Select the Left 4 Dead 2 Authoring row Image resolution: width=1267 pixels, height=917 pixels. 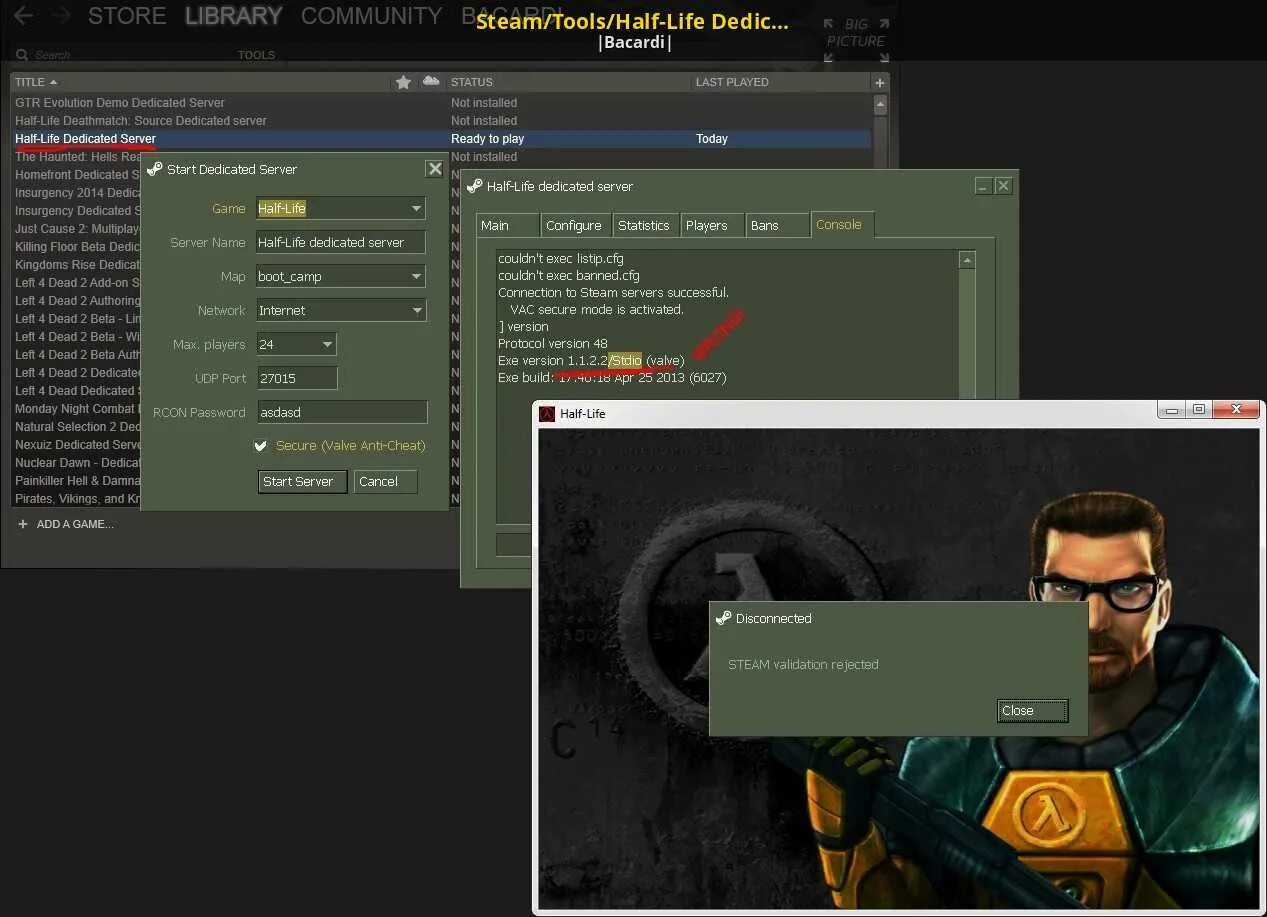coord(78,301)
